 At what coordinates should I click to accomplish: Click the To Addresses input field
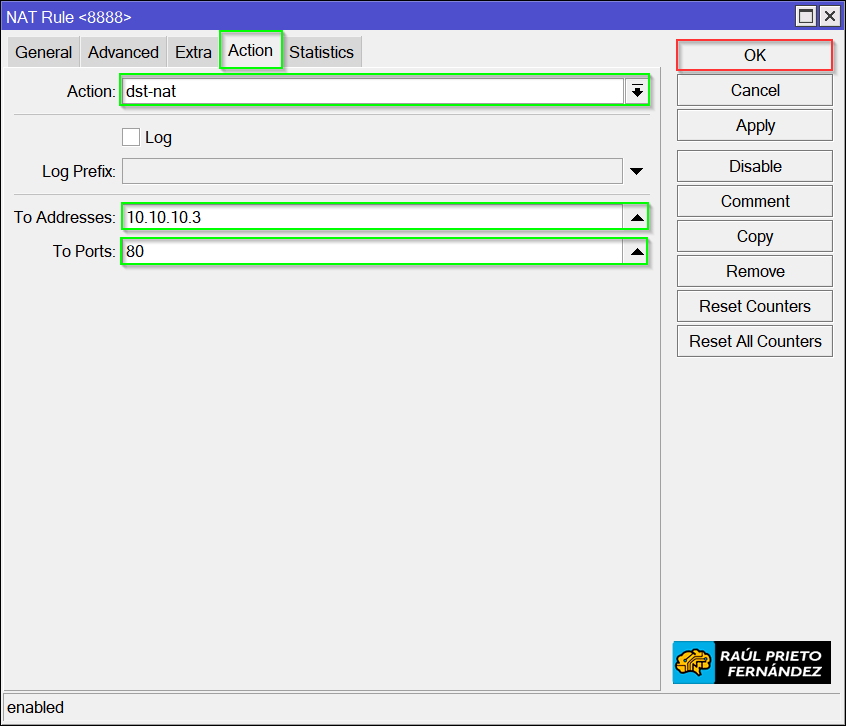[x=370, y=217]
